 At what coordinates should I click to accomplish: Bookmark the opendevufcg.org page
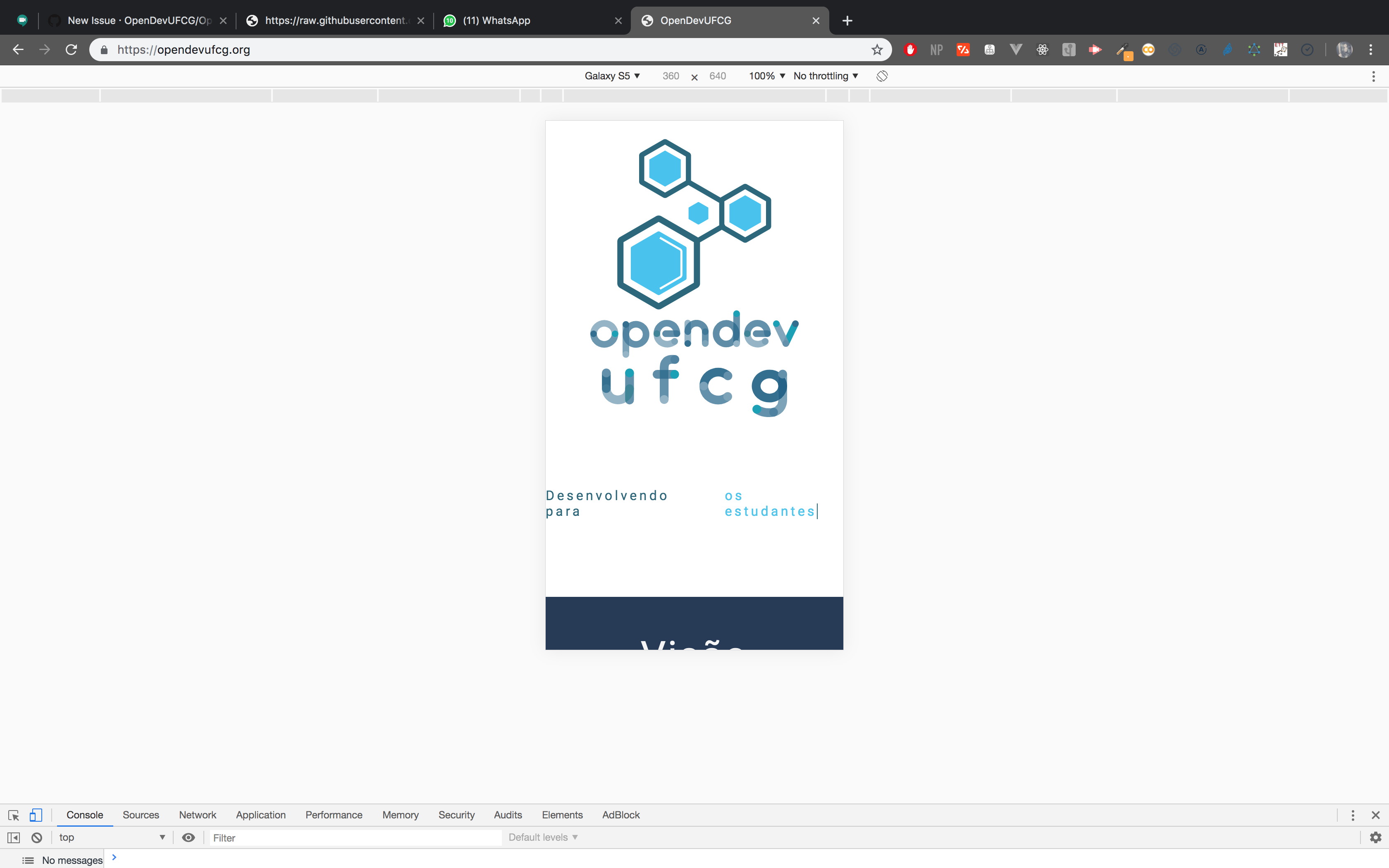tap(877, 49)
